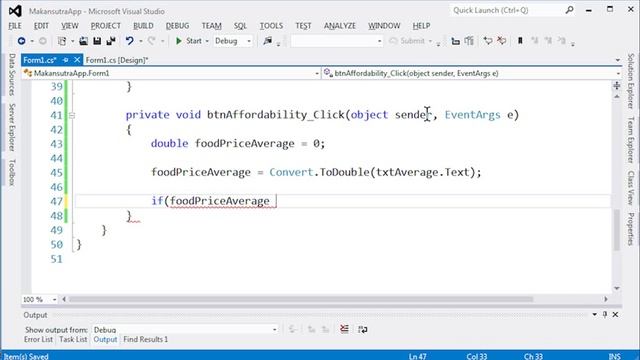Collapse the btnAffordability_Click method outline
Viewport: 640px width, 360px height.
72,116
